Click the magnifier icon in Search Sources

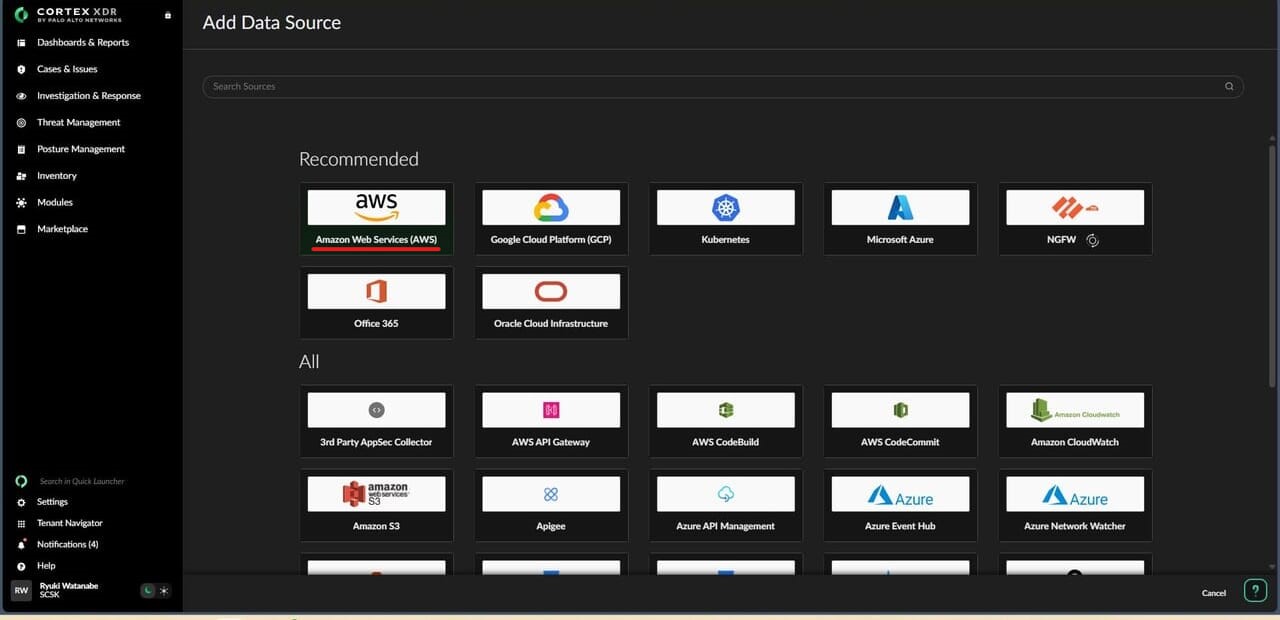[x=1229, y=87]
